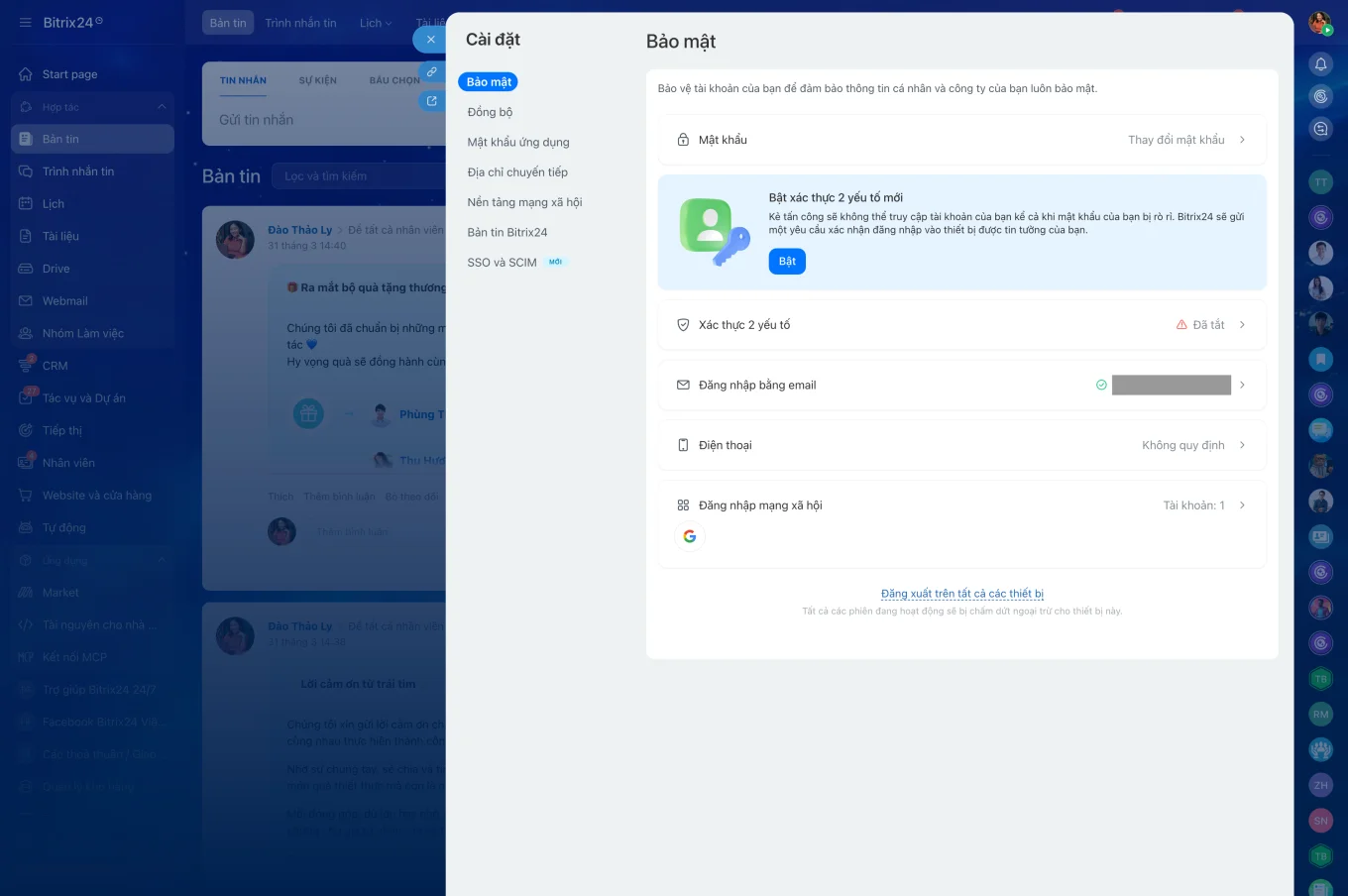Open Đào Thảo Ly's profile from the first post

[299, 230]
